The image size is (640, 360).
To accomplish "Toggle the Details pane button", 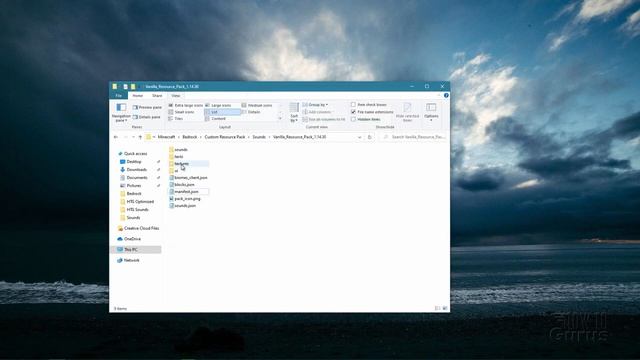I will 147,117.
